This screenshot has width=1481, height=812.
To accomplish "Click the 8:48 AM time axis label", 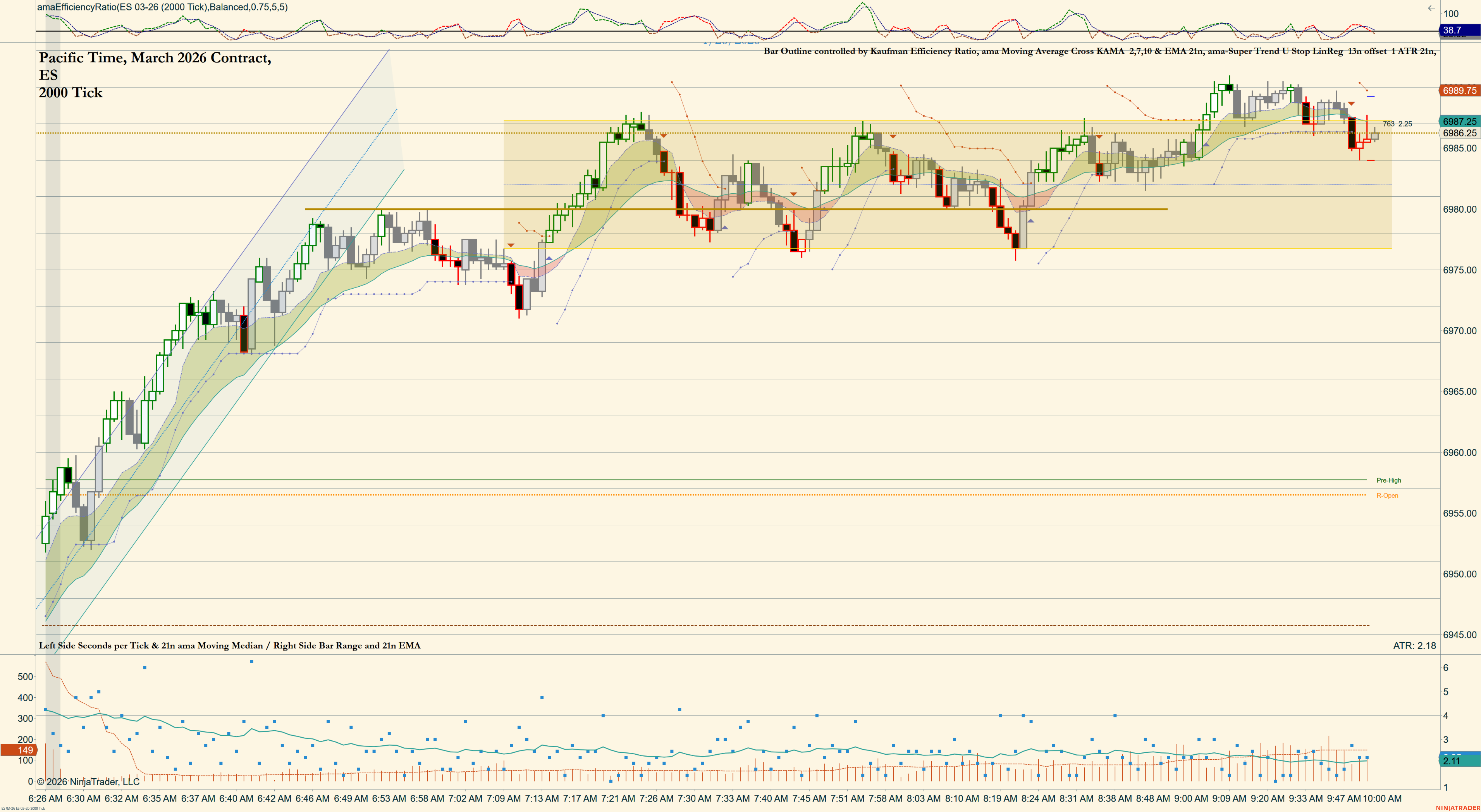I will pyautogui.click(x=1153, y=799).
